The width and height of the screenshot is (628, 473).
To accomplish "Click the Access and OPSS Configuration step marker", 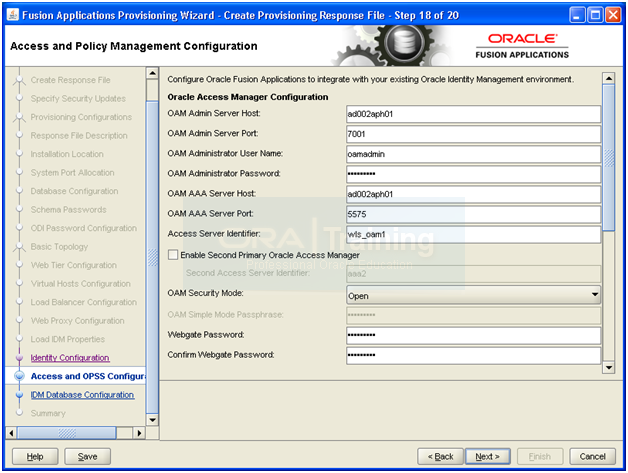I will (19, 376).
